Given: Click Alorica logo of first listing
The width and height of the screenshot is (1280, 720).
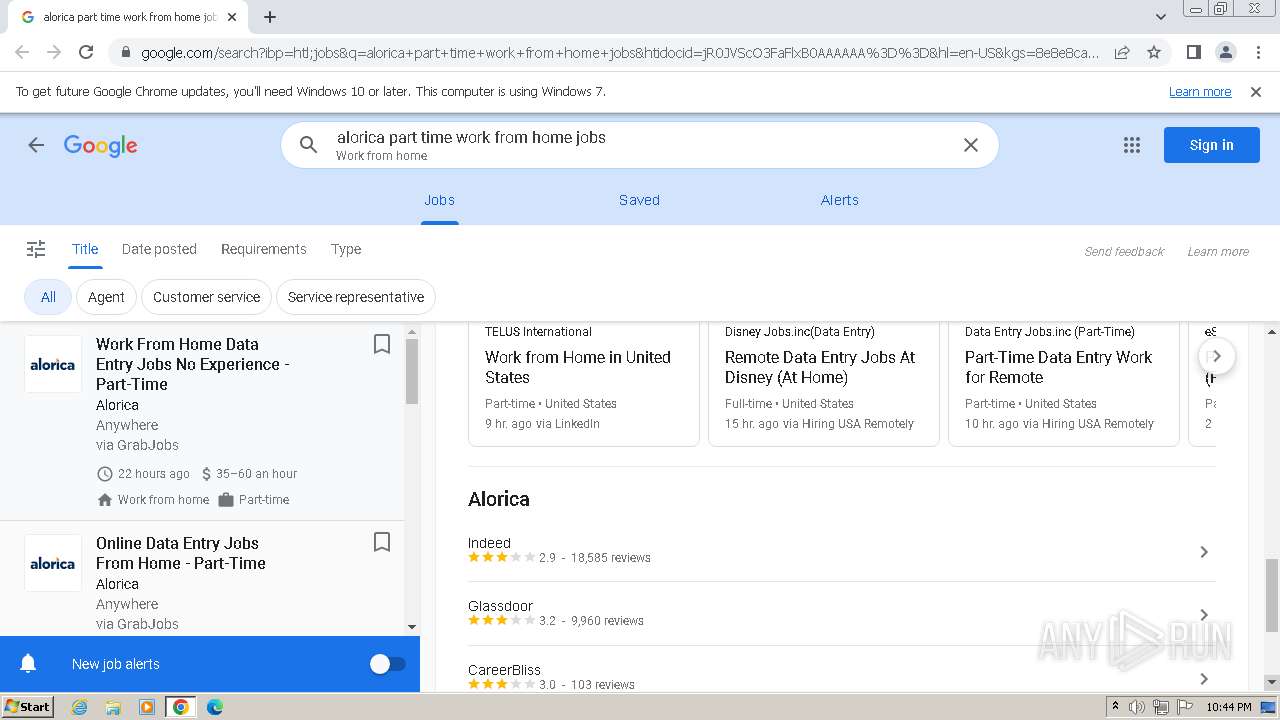Looking at the screenshot, I should tap(53, 364).
